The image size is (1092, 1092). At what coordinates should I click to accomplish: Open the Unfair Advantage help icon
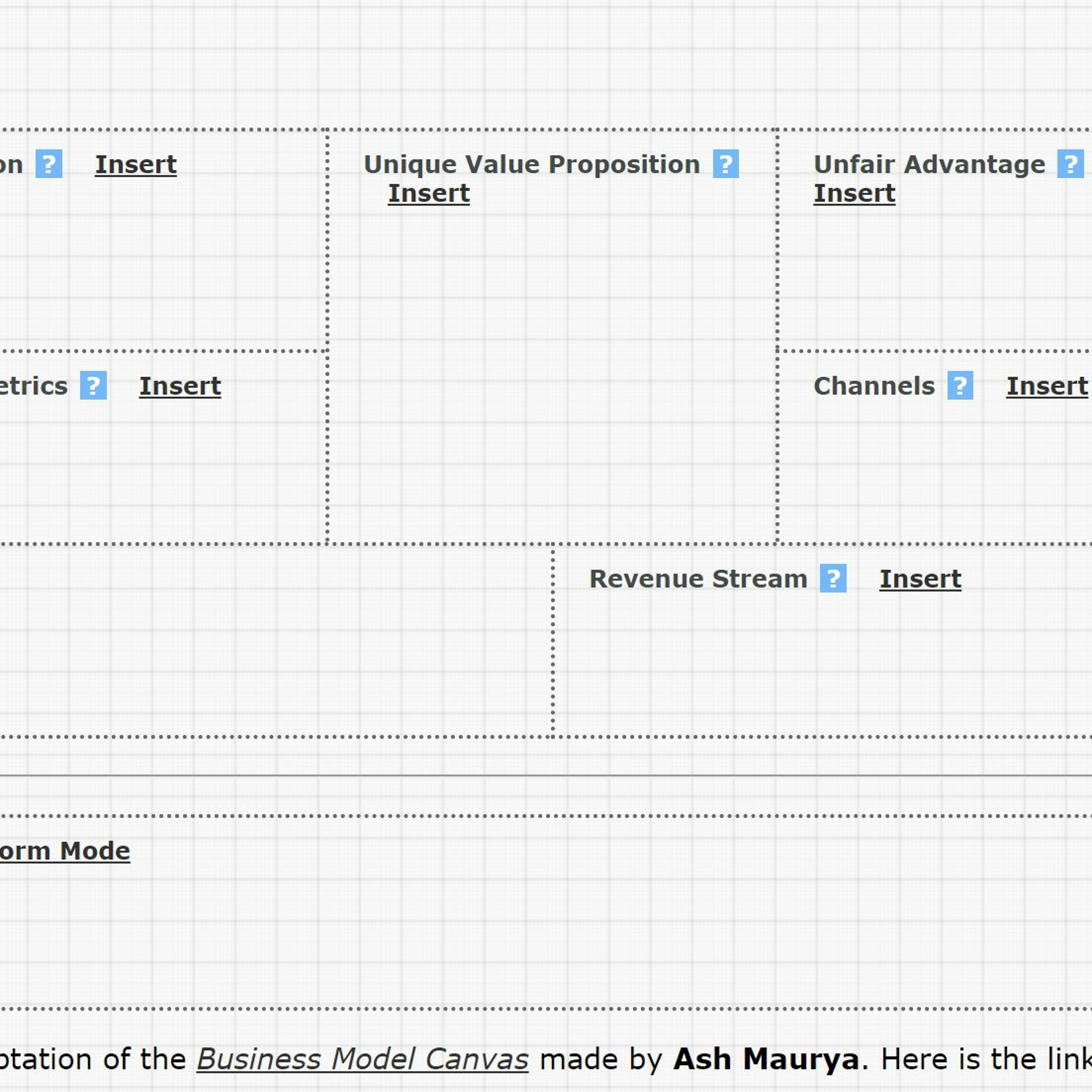(x=1071, y=164)
